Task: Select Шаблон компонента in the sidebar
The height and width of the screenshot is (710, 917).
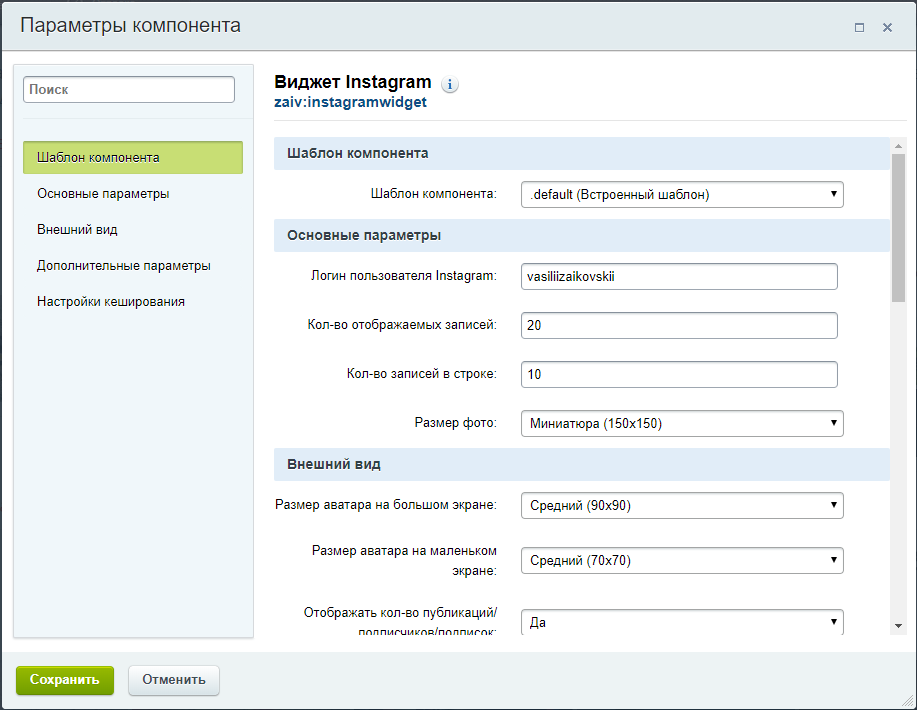Action: tap(132, 158)
